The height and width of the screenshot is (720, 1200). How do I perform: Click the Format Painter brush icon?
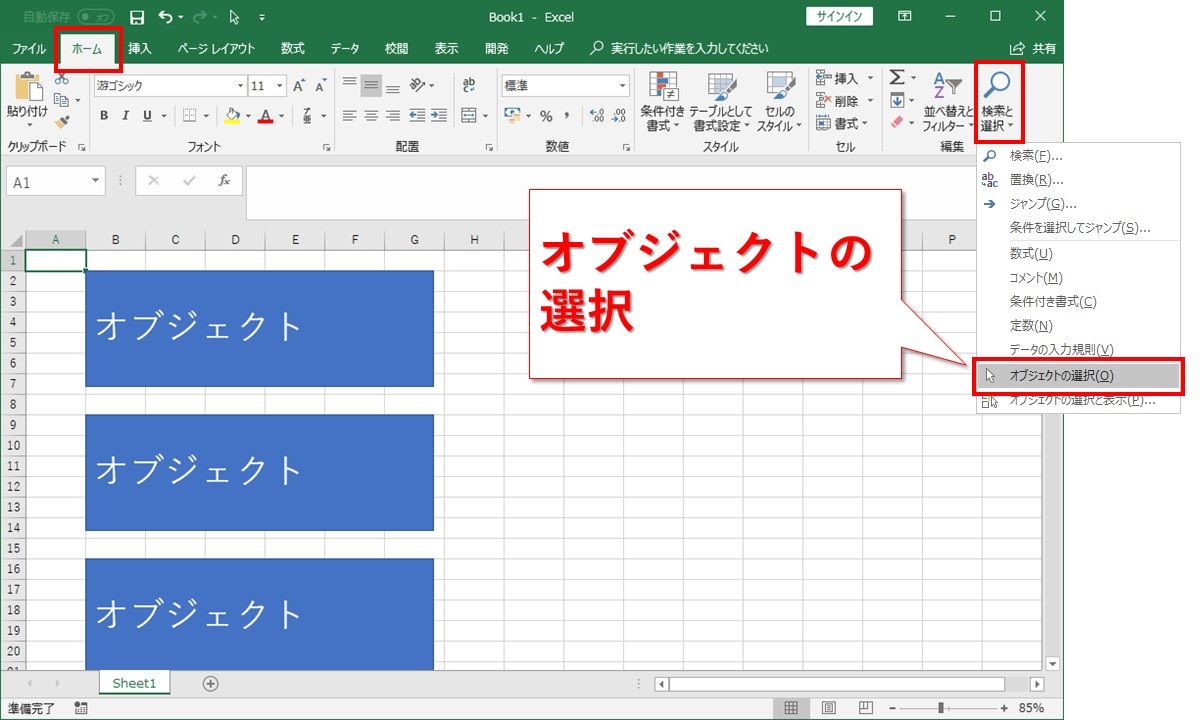tap(62, 121)
